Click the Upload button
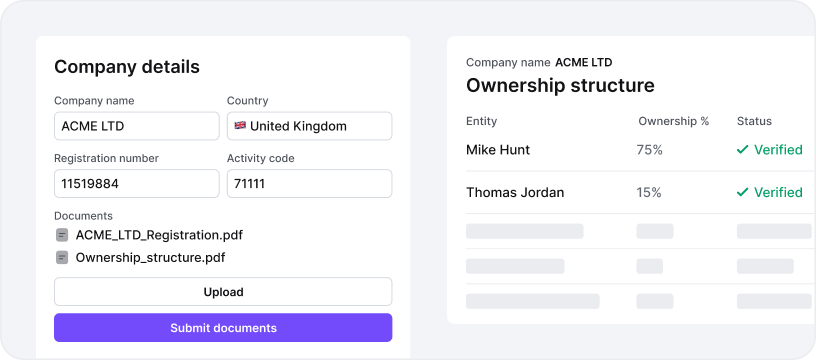 223,292
